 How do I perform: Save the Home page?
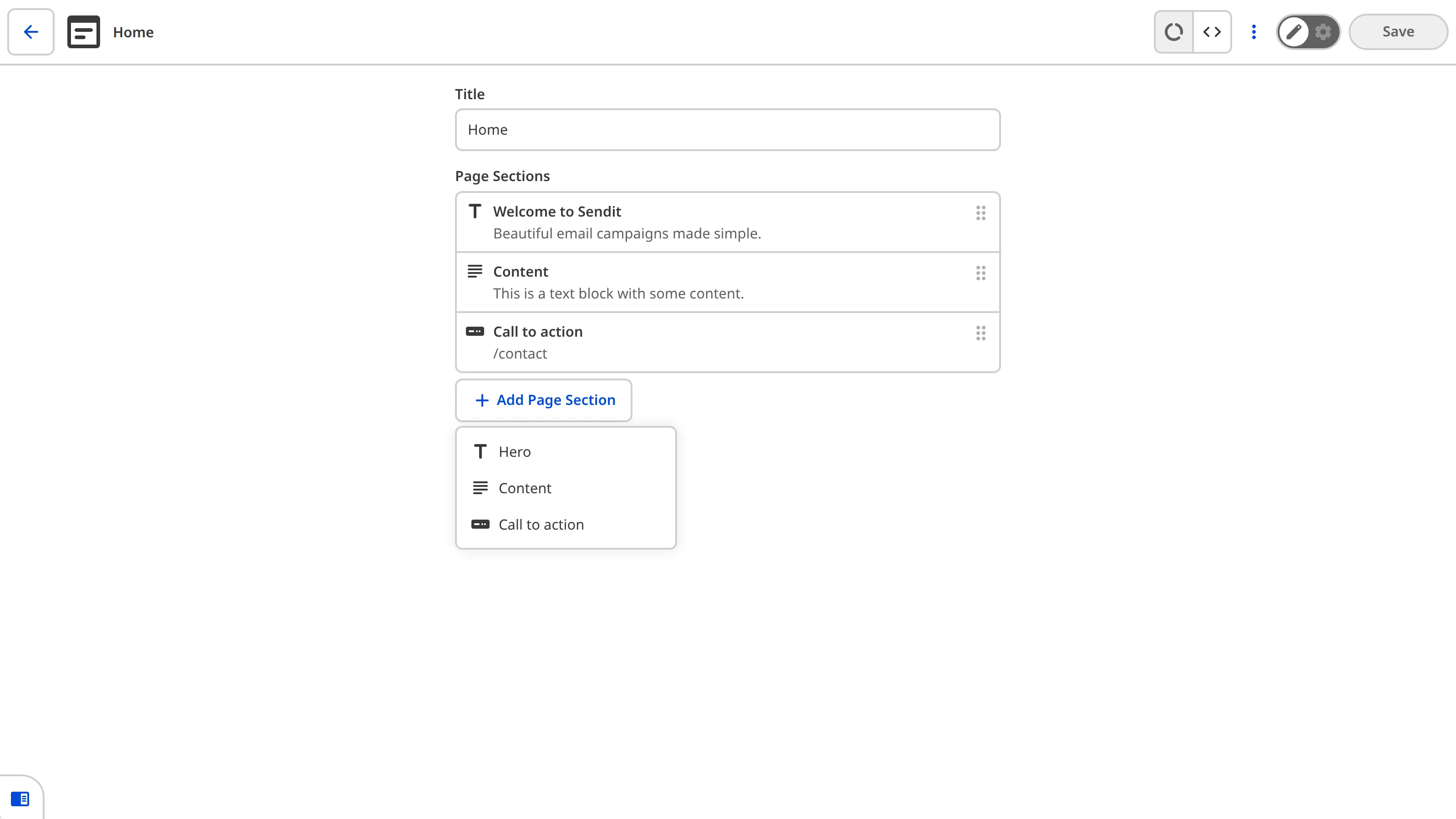(x=1398, y=32)
